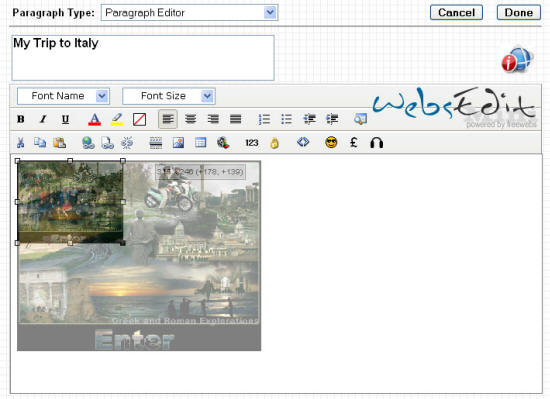
Task: Select center text alignment
Action: [190, 119]
